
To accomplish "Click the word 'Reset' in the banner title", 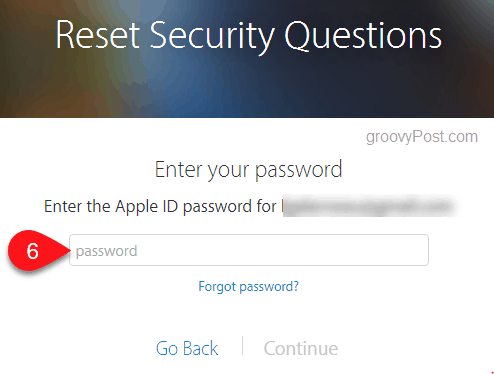I will coord(97,35).
